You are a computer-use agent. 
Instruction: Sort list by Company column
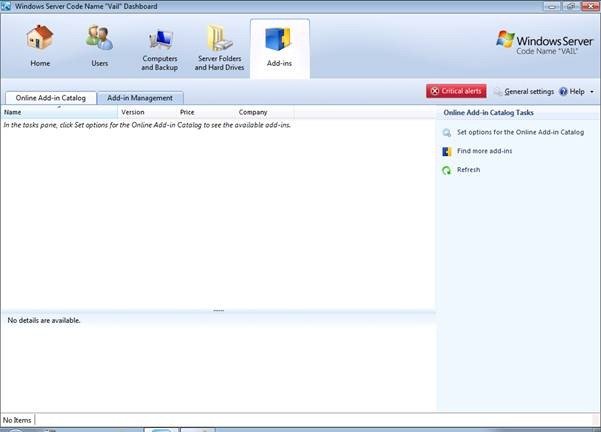264,112
